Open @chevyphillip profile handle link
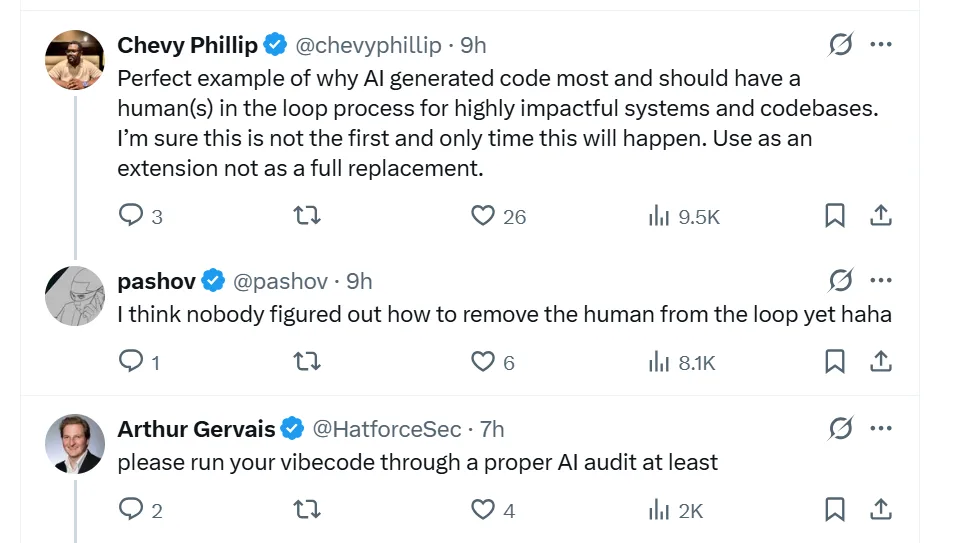Image resolution: width=960 pixels, height=543 pixels. point(369,46)
